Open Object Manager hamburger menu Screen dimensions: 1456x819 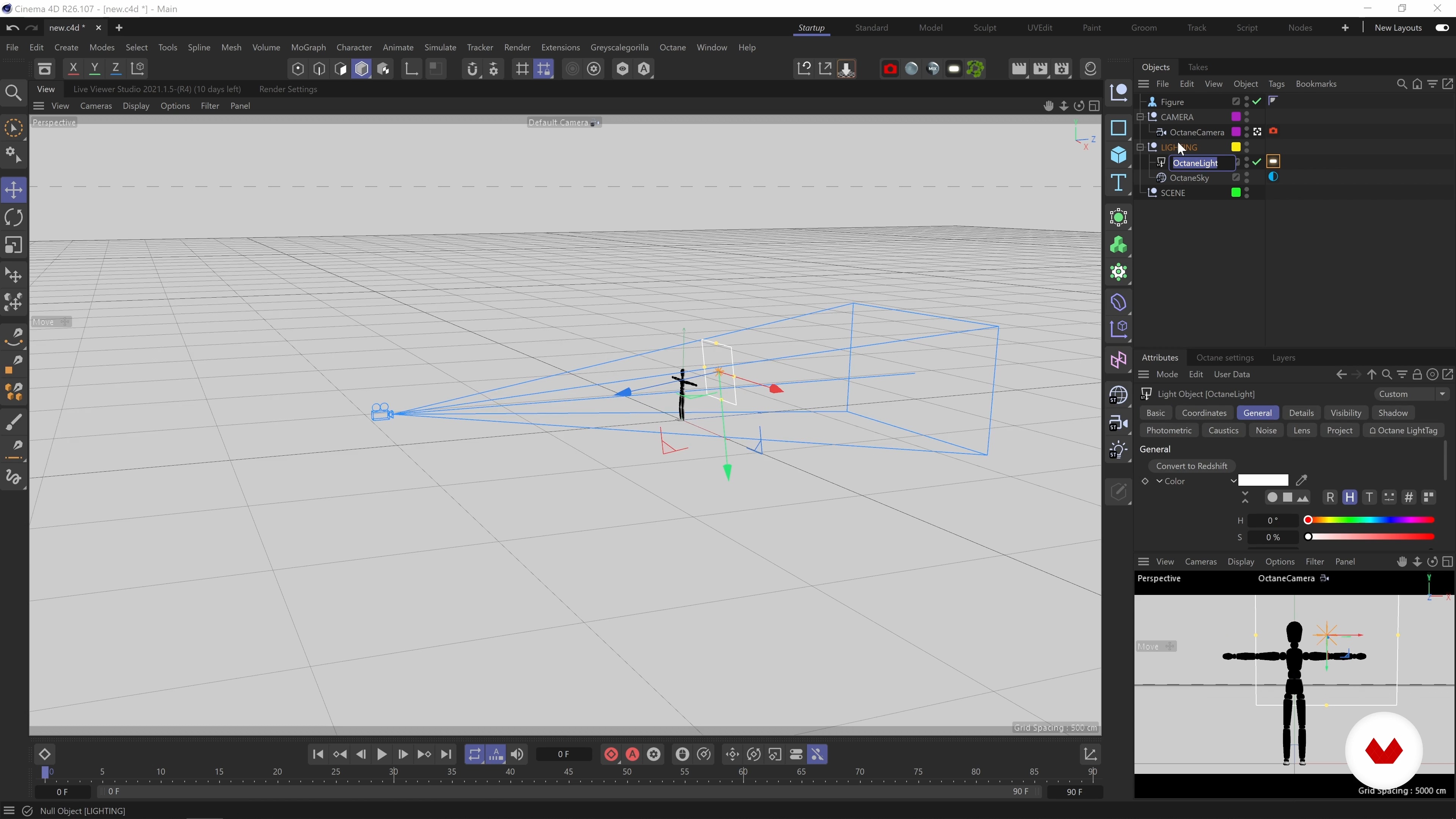1144,84
